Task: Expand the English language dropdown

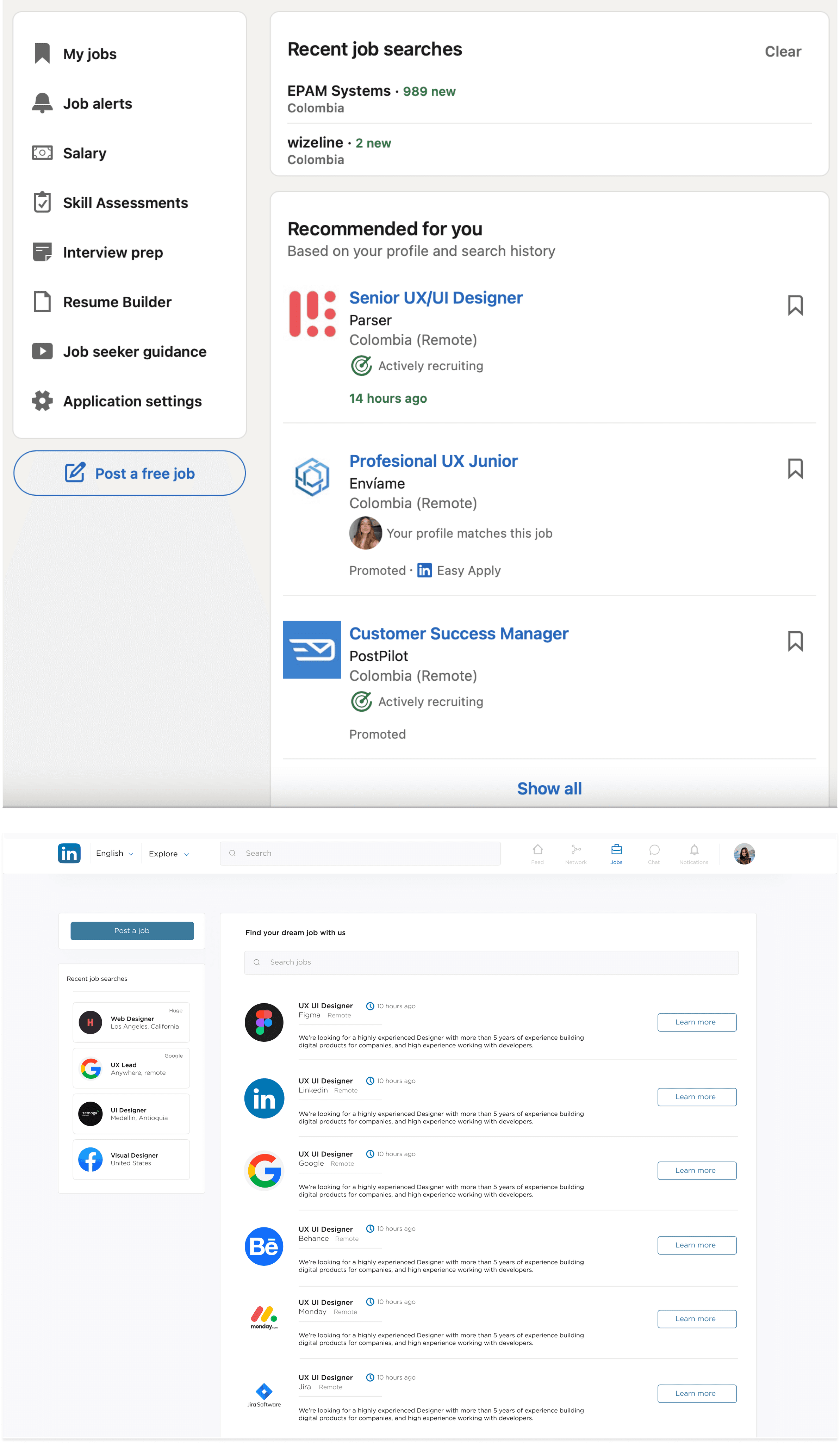Action: tap(114, 853)
